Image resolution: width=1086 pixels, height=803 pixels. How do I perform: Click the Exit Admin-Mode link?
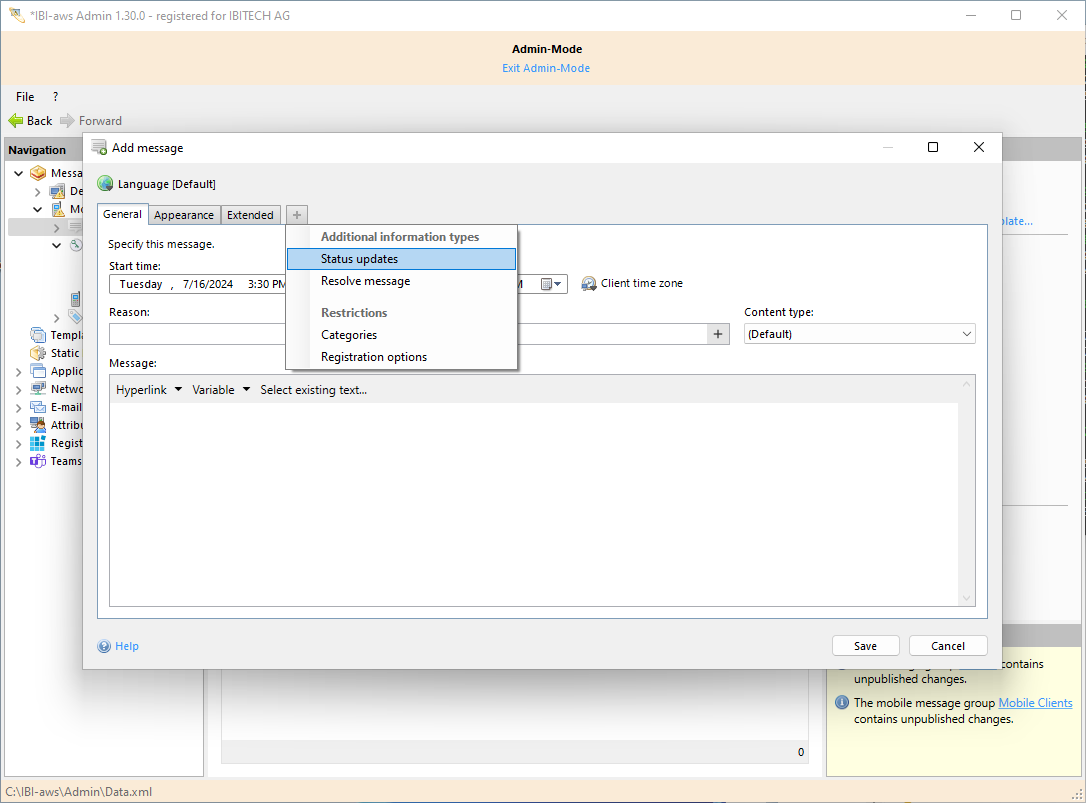point(546,68)
